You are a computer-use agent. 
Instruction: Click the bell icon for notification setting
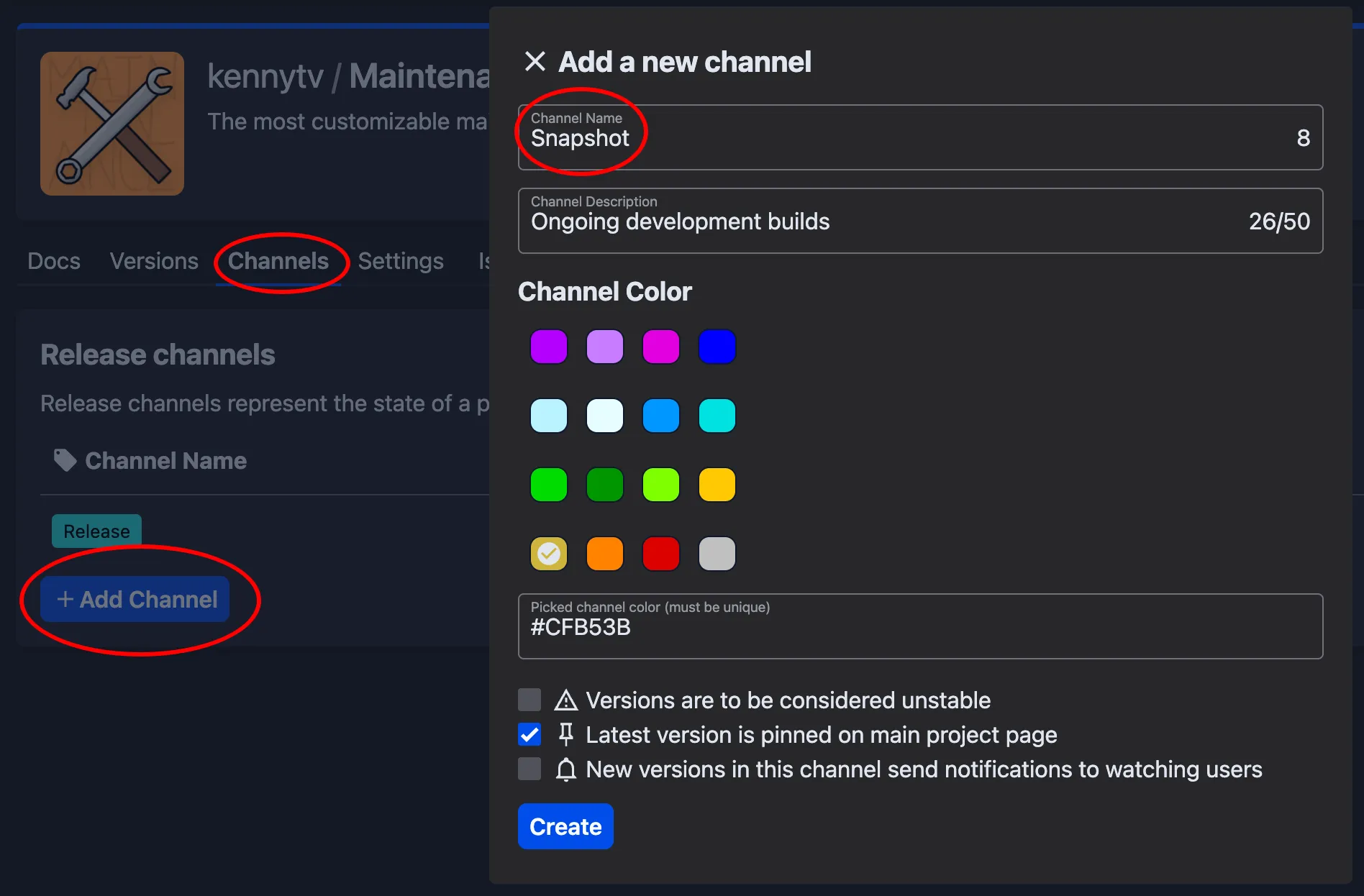pyautogui.click(x=567, y=769)
